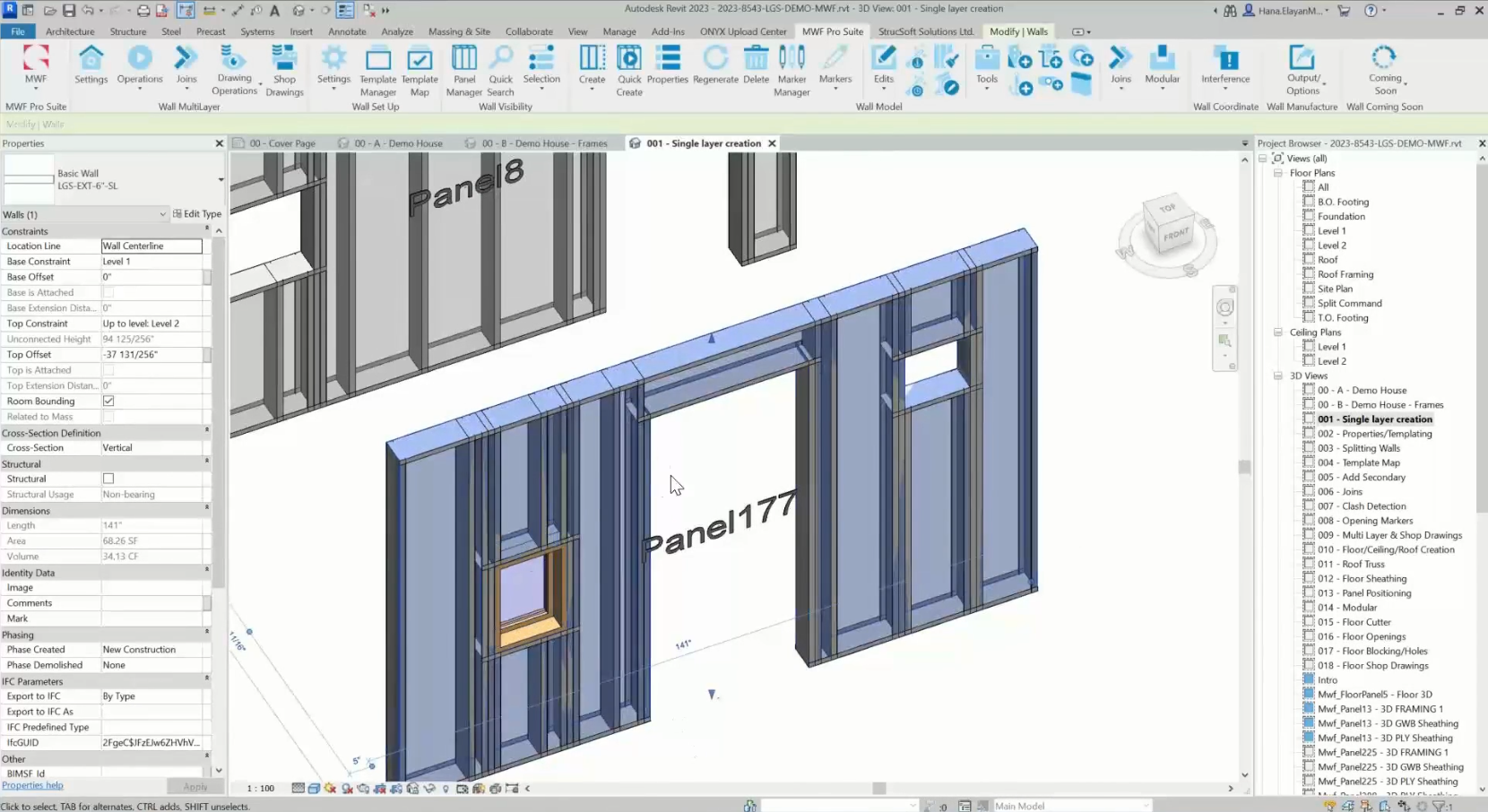1488x812 pixels.
Task: Click the 1:100 scale control
Action: 258,788
